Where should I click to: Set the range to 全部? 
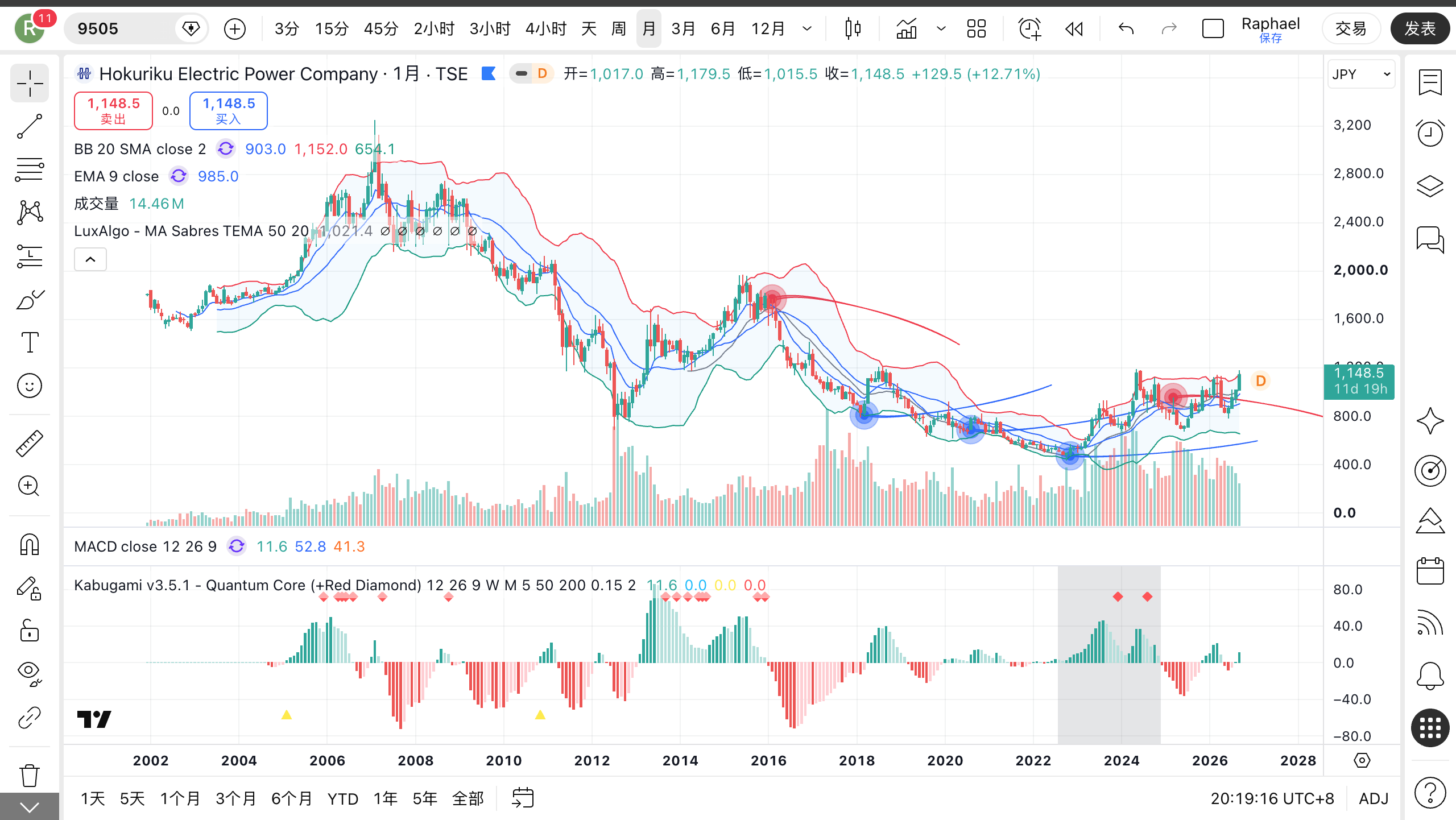click(468, 799)
